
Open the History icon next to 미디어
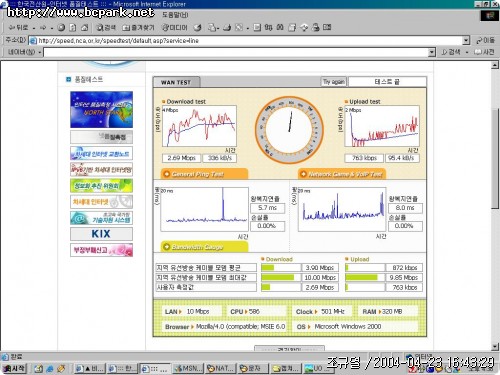[197, 28]
